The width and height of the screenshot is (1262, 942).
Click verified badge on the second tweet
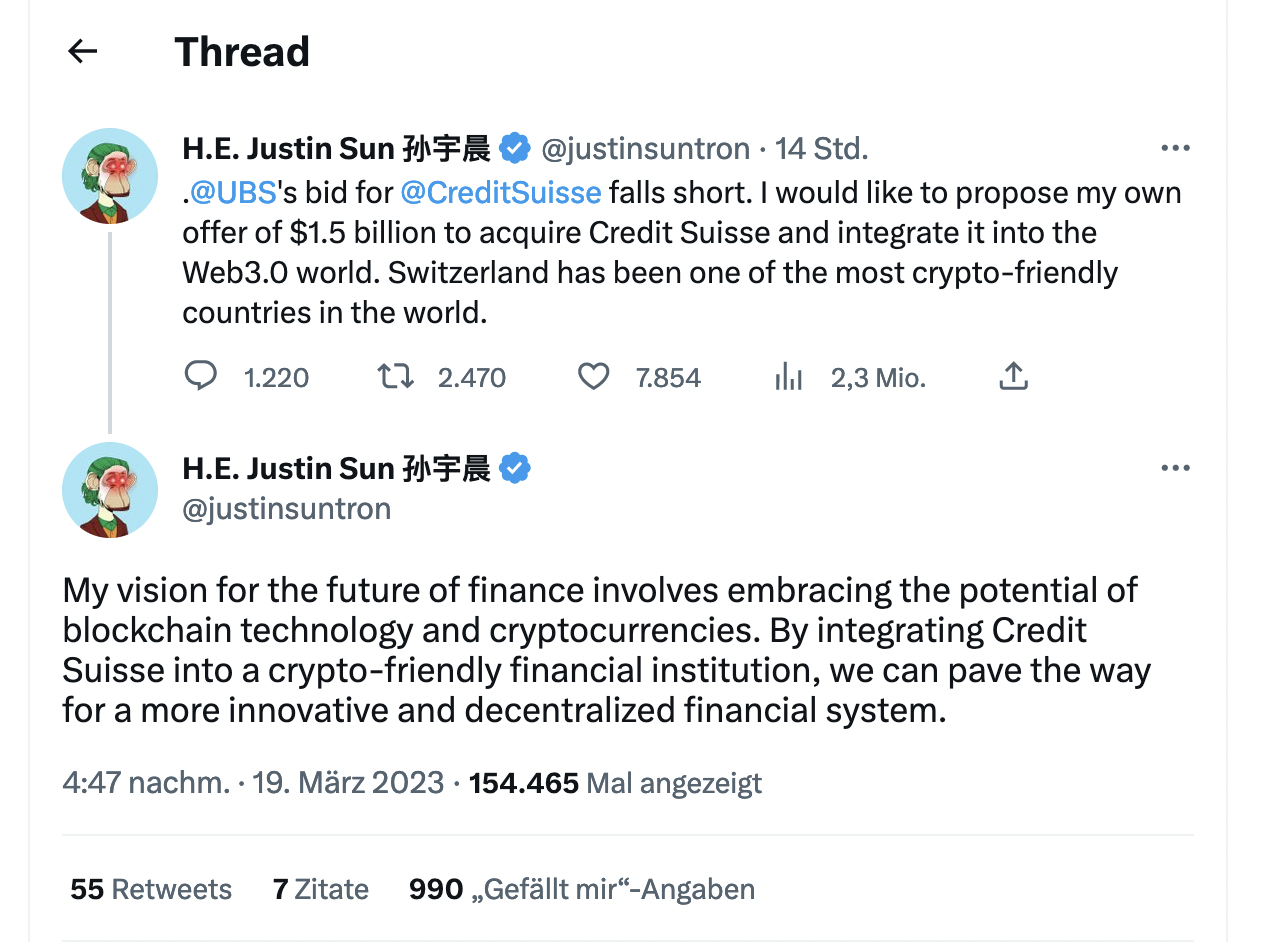tap(515, 468)
